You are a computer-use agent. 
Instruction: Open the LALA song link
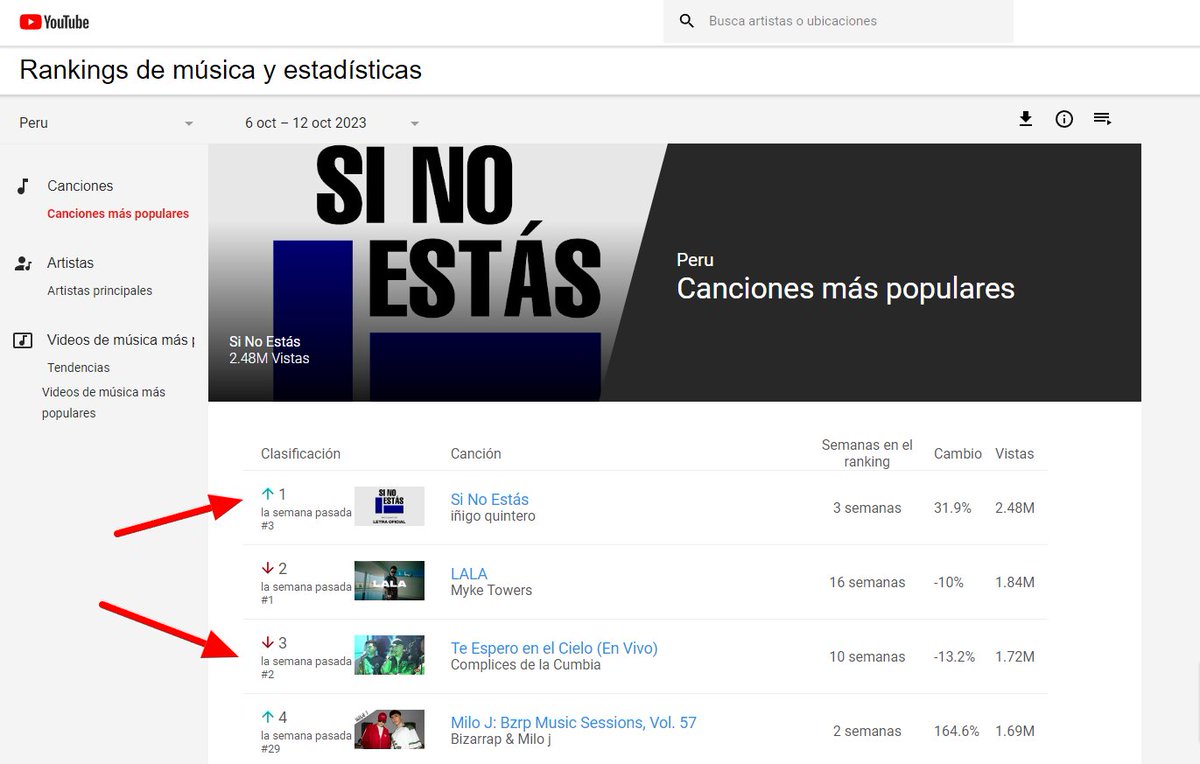(469, 574)
